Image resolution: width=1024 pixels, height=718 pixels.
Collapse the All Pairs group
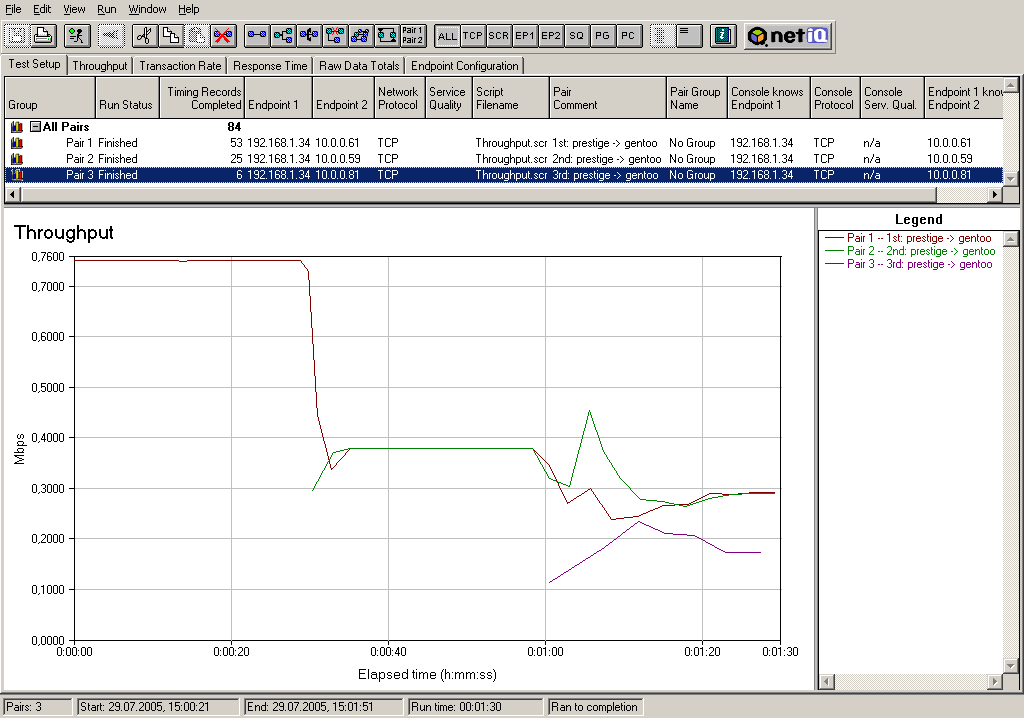click(x=35, y=127)
